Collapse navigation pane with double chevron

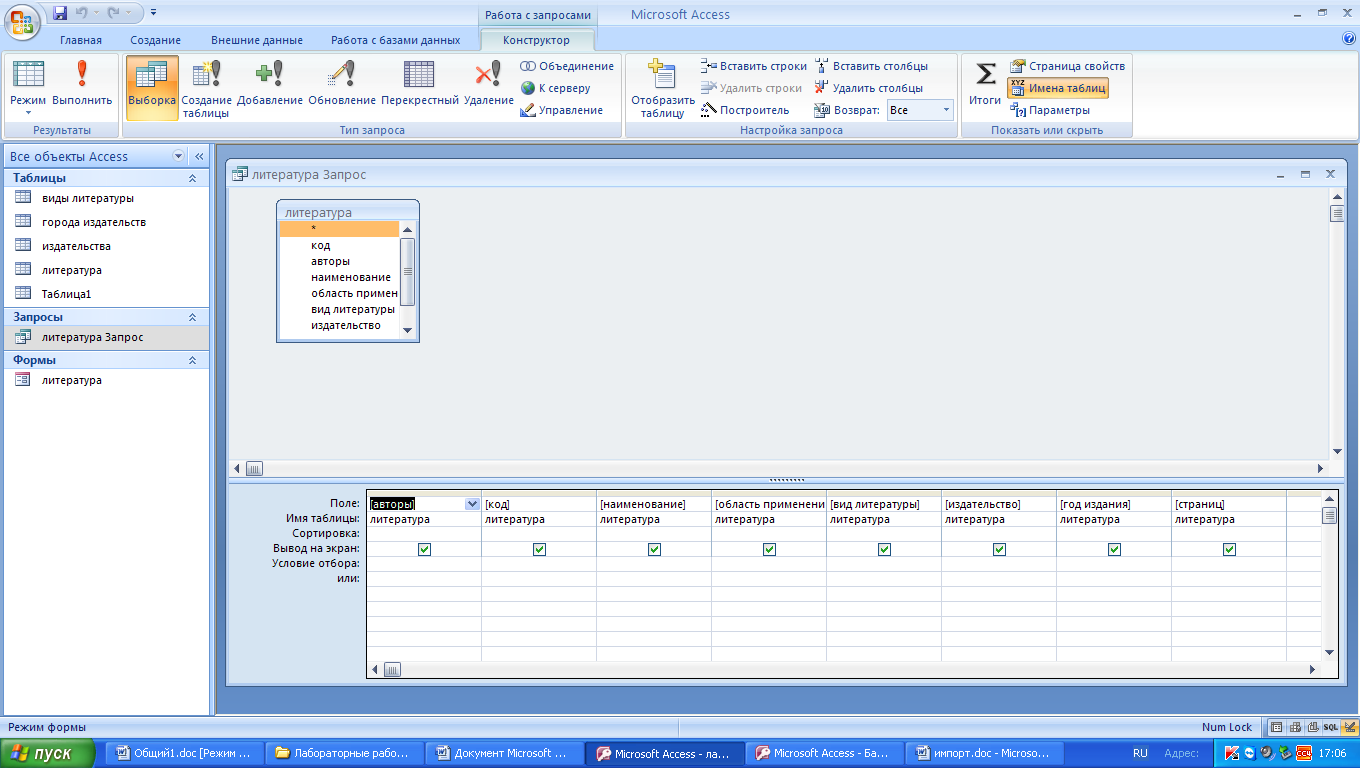(199, 156)
